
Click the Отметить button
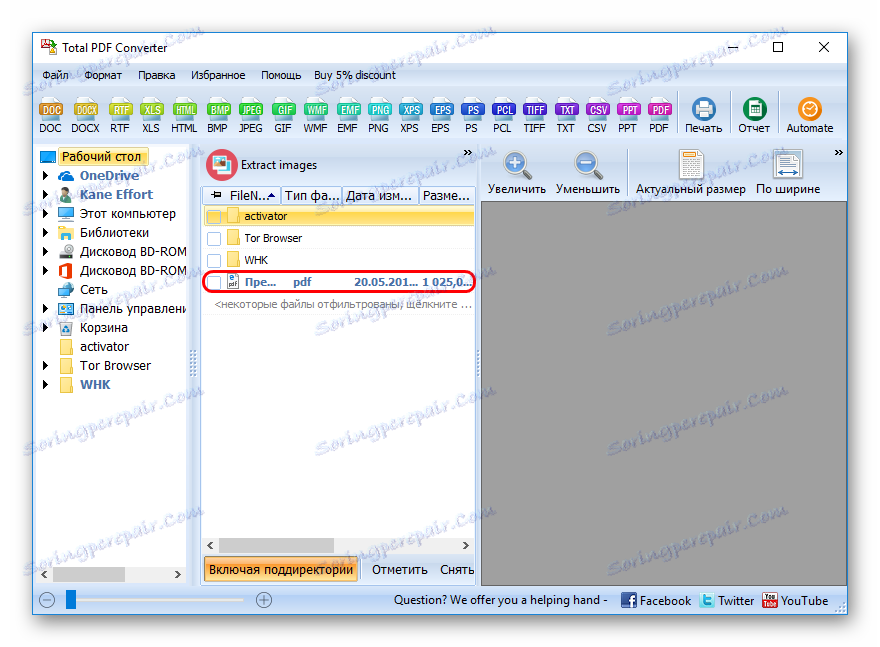click(400, 570)
